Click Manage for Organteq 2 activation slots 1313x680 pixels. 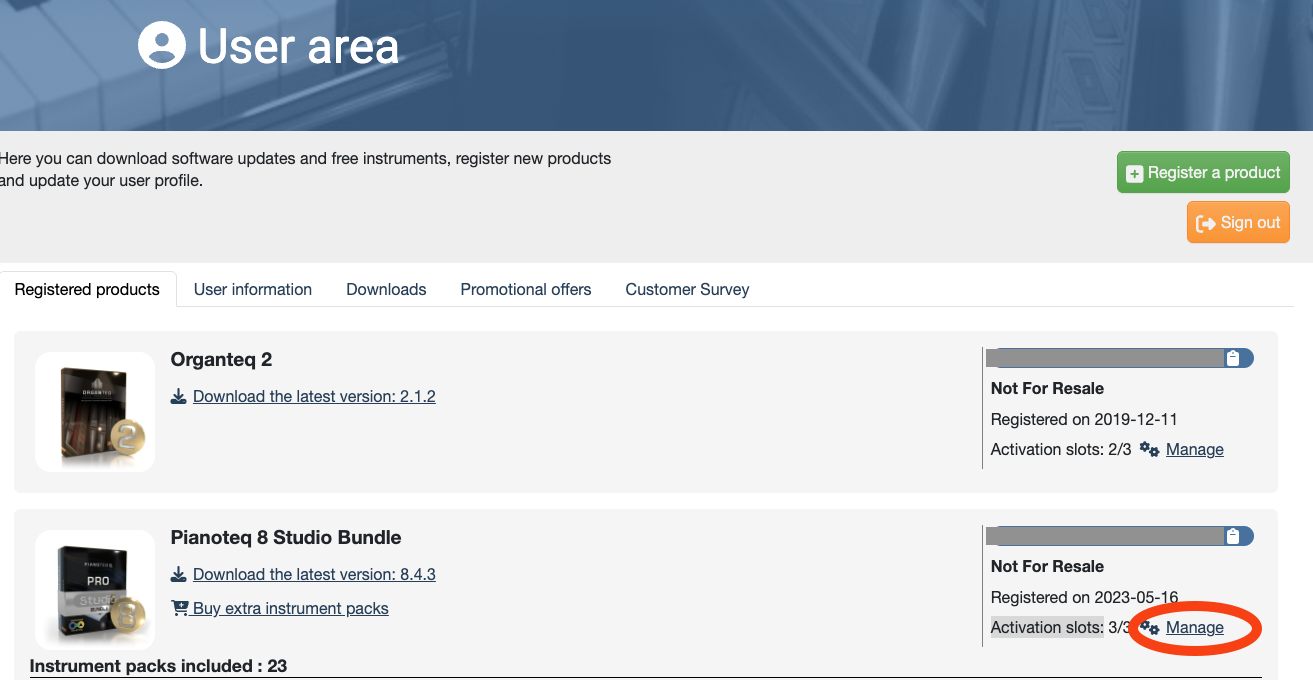[x=1195, y=449]
